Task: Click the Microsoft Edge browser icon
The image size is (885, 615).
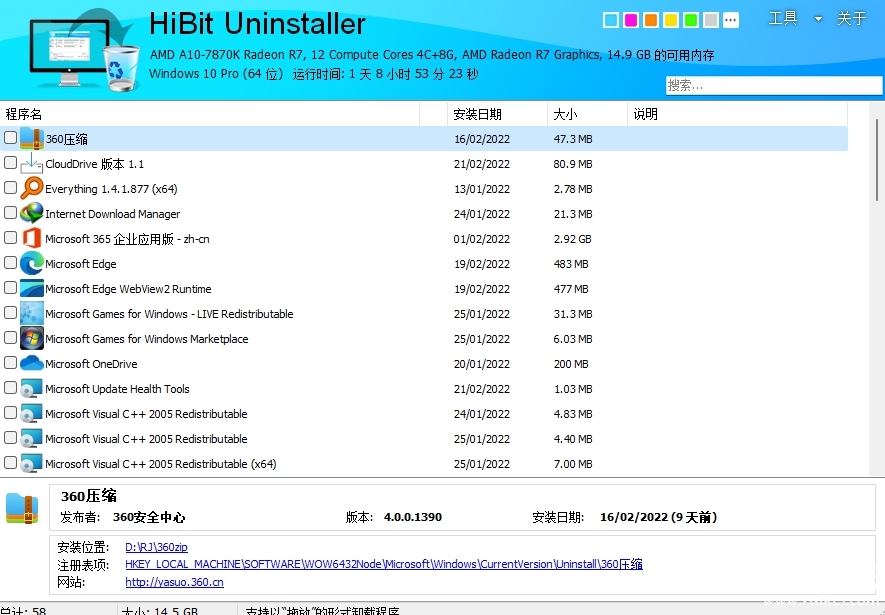Action: click(32, 263)
